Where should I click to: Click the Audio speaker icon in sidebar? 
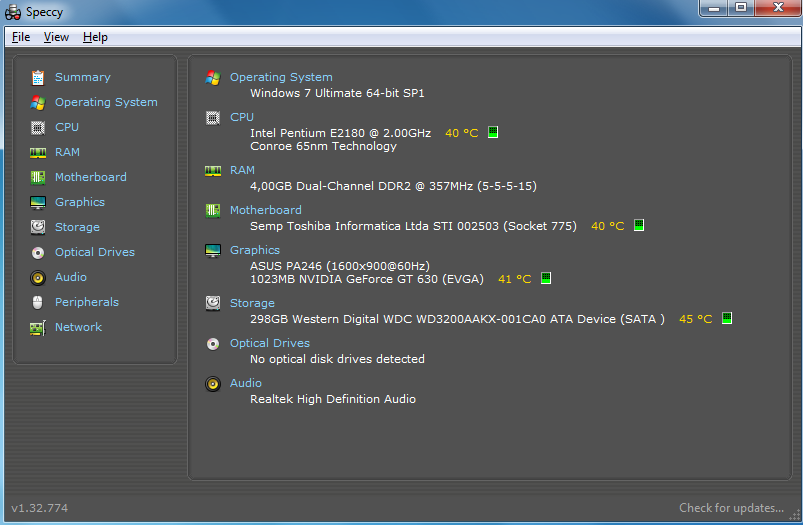click(38, 277)
